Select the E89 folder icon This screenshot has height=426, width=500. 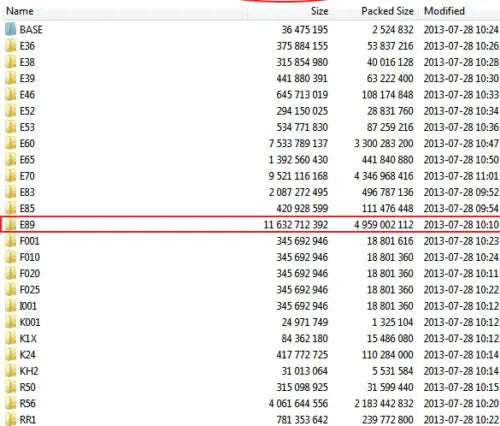[10, 225]
